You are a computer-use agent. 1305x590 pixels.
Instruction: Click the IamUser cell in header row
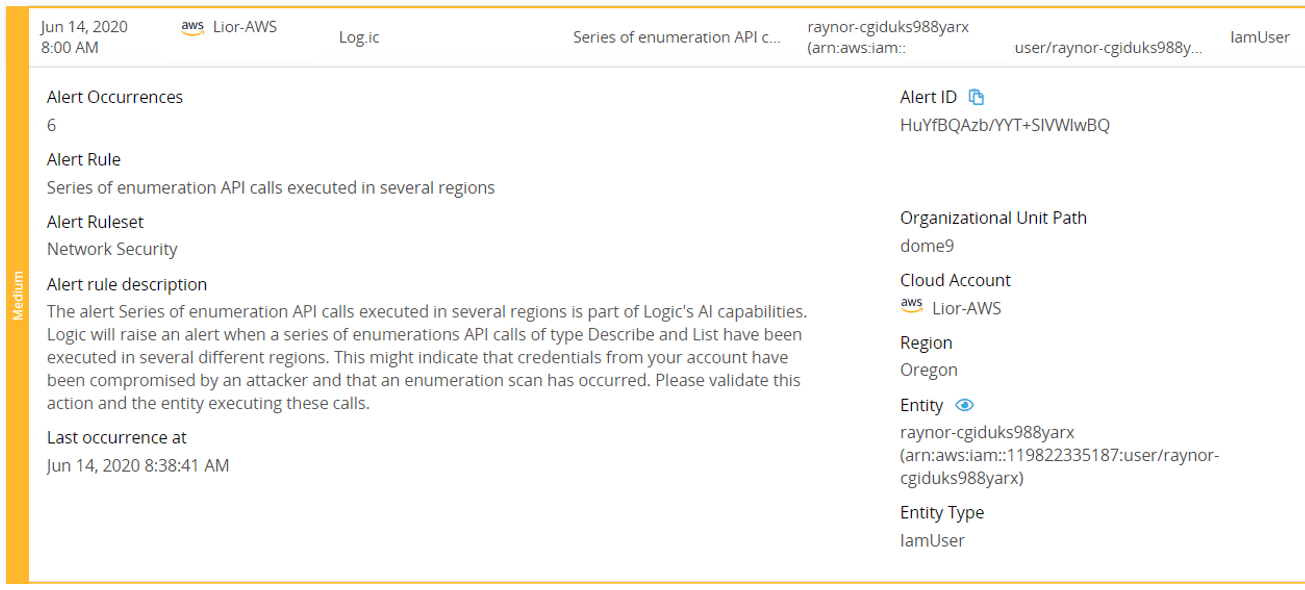(1260, 37)
